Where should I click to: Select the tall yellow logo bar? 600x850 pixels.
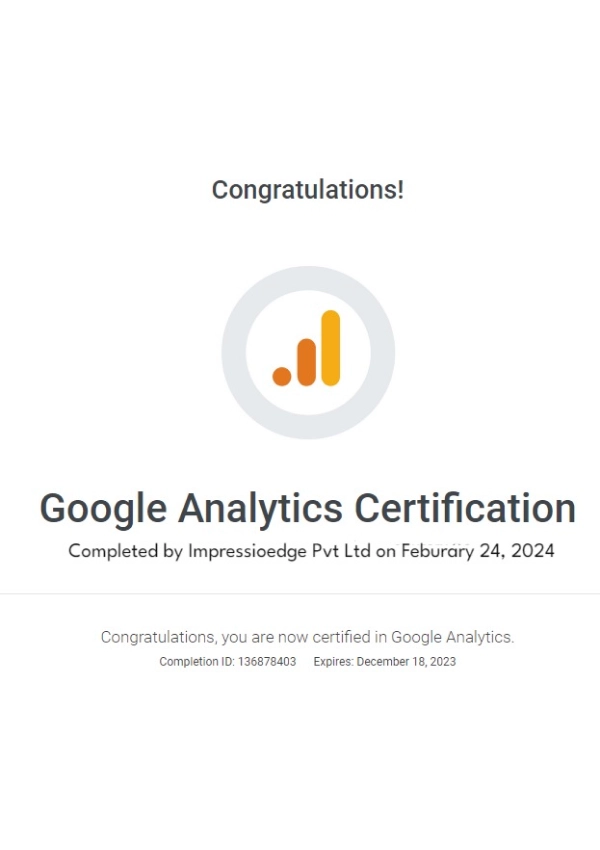[x=331, y=348]
